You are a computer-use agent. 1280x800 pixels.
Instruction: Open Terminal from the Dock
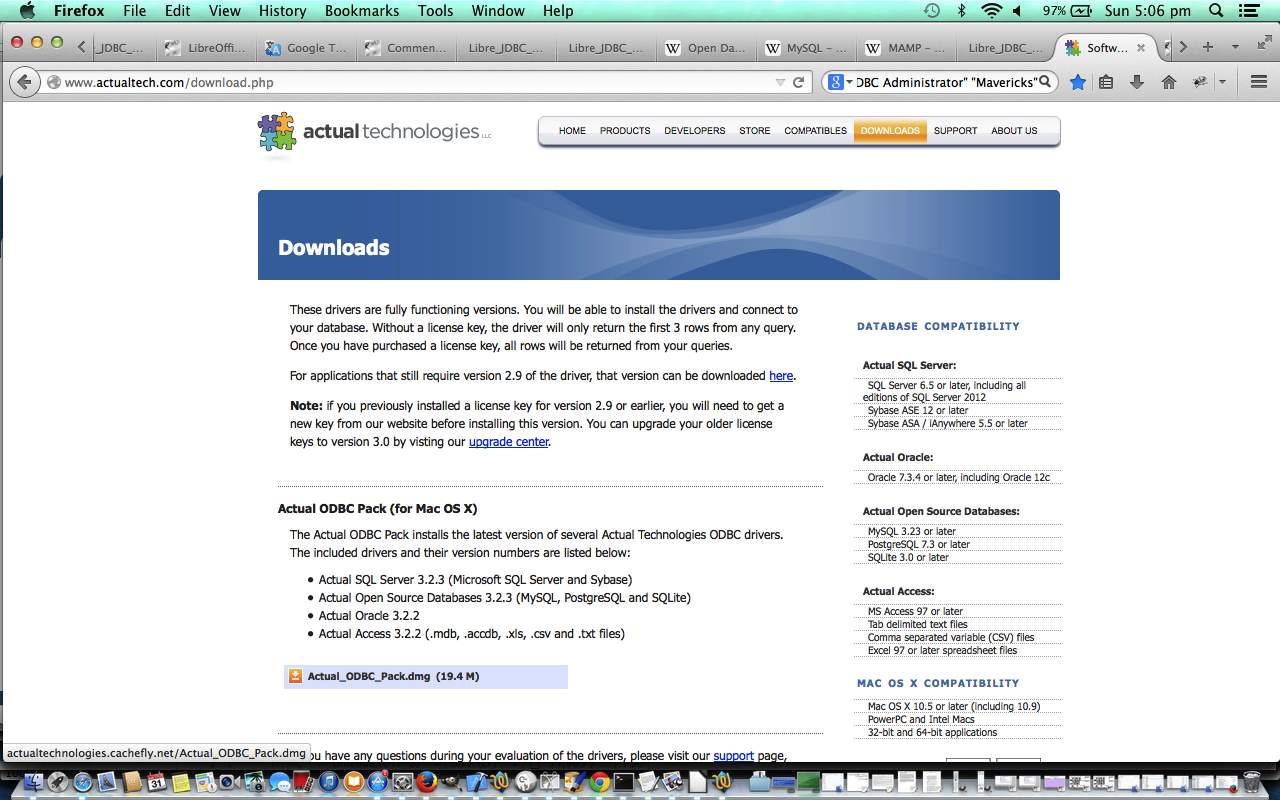[x=624, y=781]
